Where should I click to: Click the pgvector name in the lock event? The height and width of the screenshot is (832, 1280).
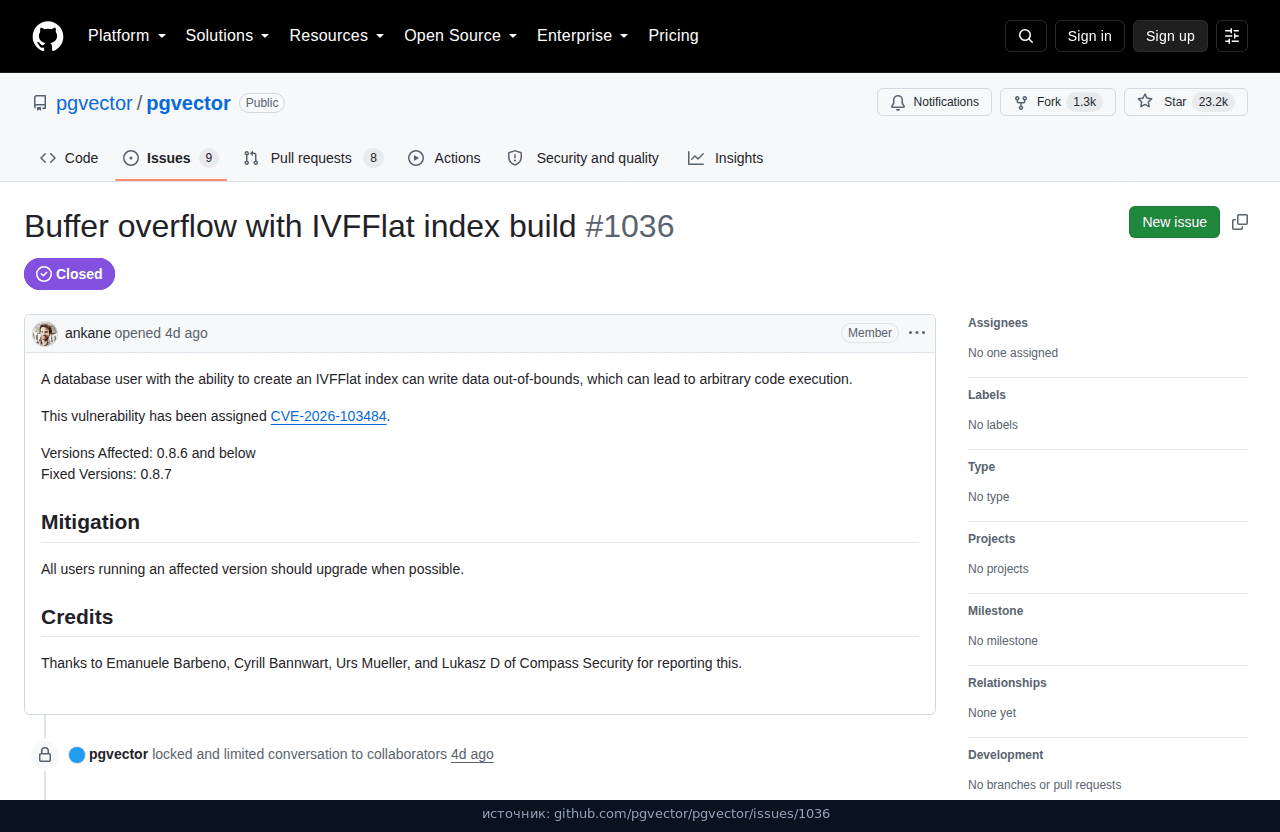point(119,754)
